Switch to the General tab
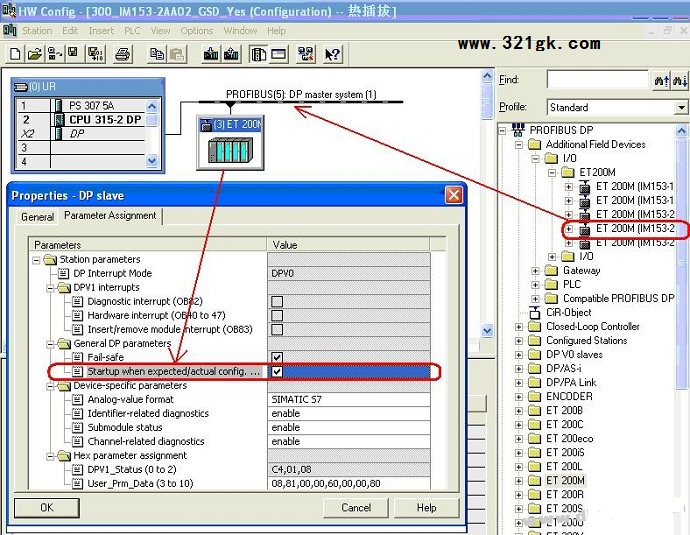This screenshot has height=535, width=690. pos(37,217)
